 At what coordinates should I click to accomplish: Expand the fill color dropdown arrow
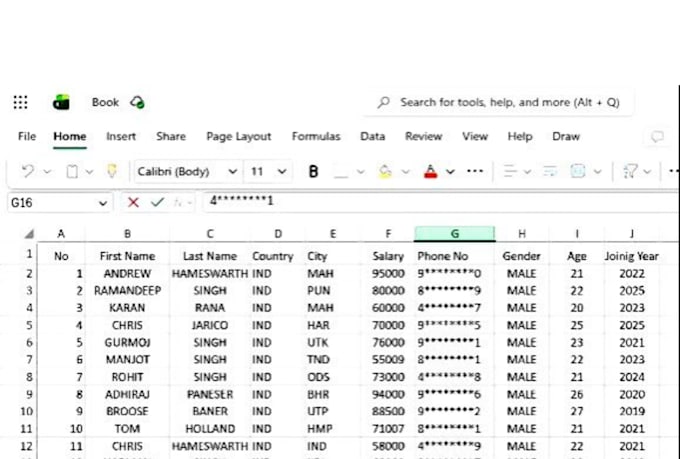405,172
